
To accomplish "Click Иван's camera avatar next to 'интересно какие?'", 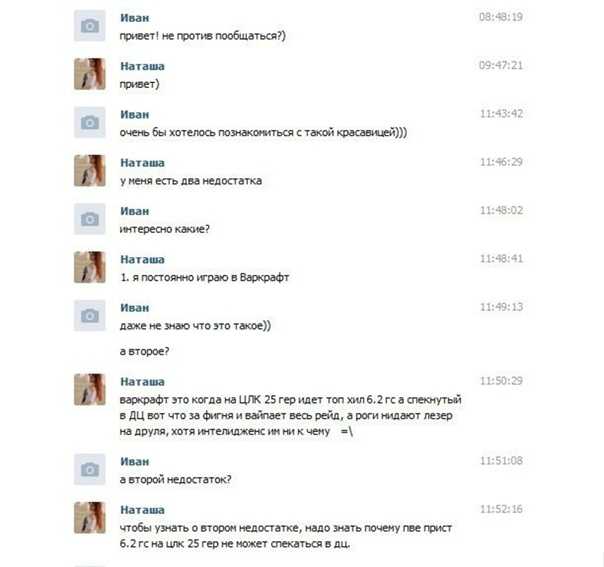I will tap(90, 219).
